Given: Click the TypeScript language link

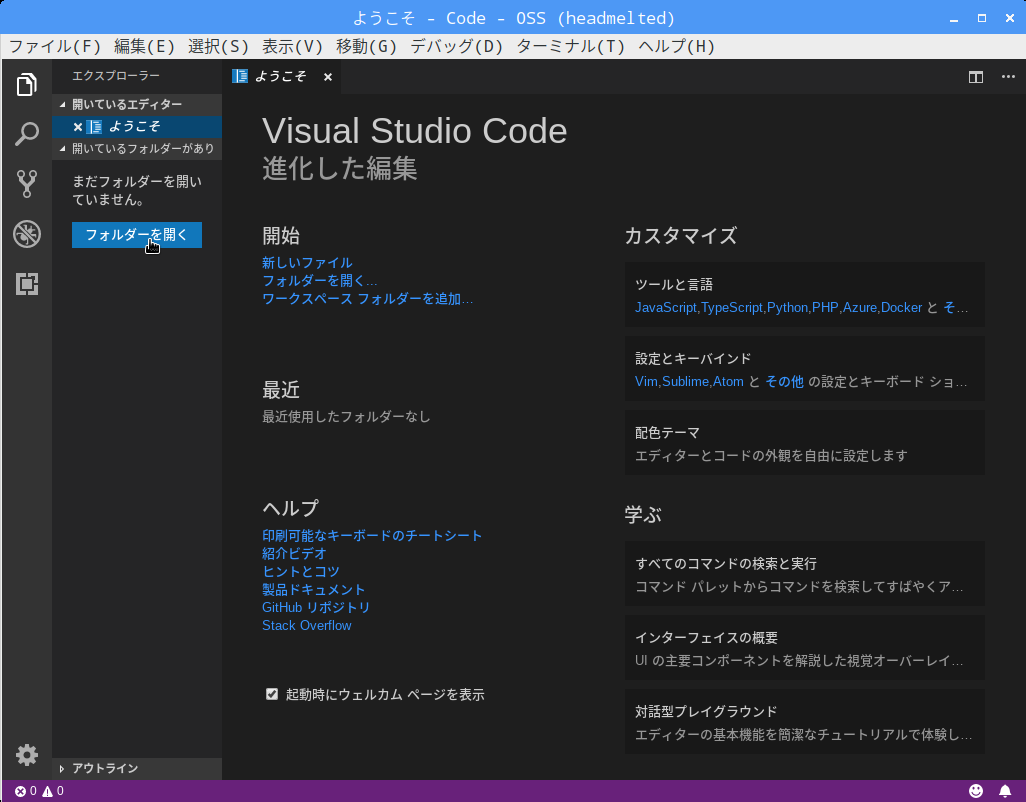Looking at the screenshot, I should [732, 307].
